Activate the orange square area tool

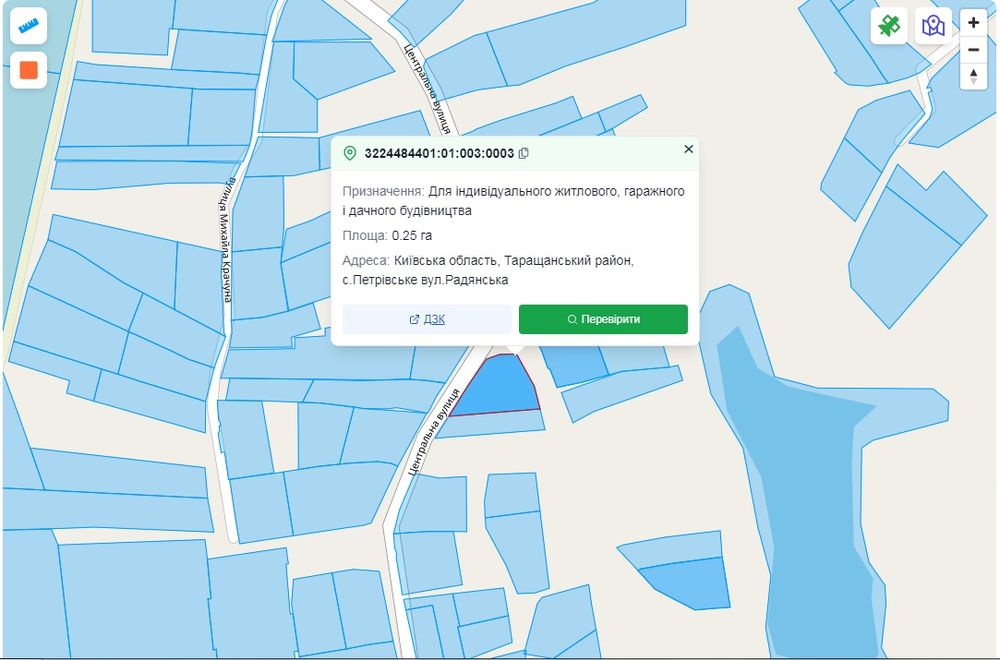tap(29, 70)
